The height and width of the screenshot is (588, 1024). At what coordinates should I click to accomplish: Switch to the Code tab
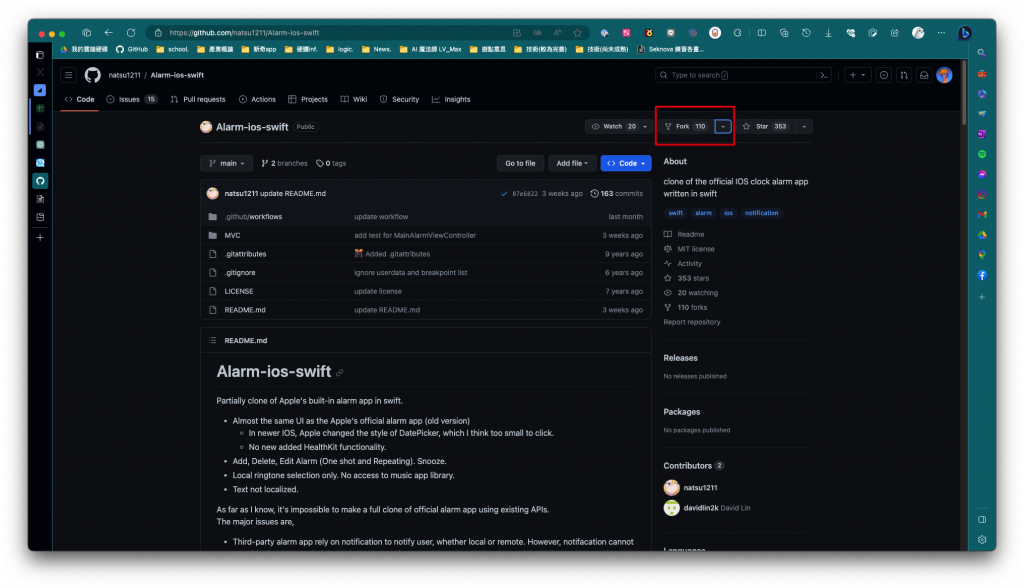80,99
